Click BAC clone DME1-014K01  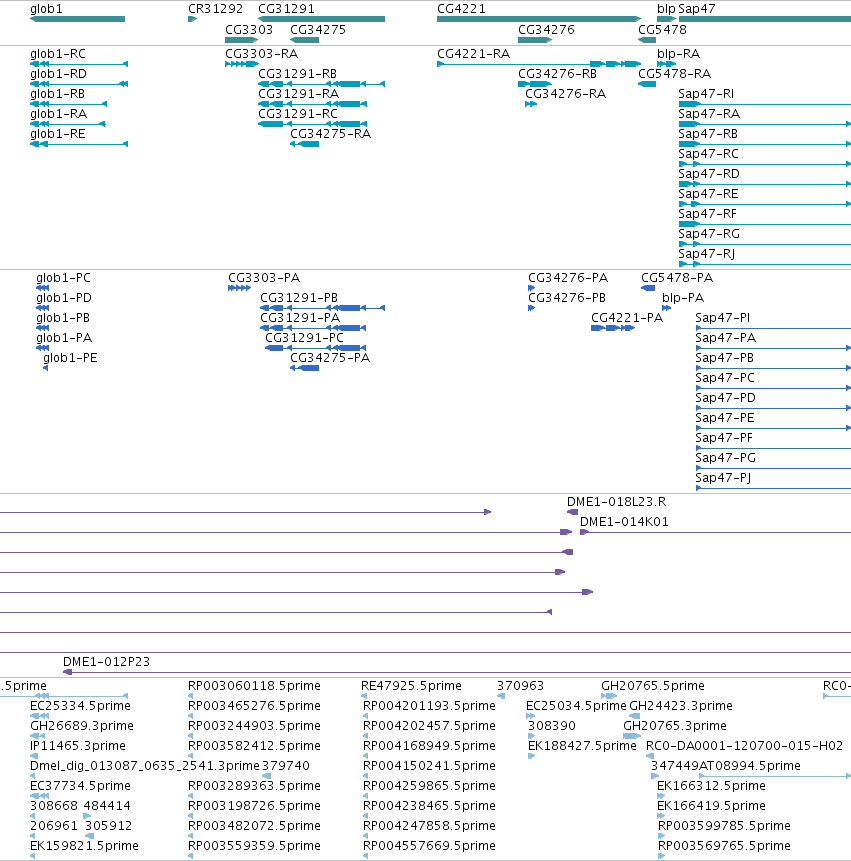click(x=624, y=522)
